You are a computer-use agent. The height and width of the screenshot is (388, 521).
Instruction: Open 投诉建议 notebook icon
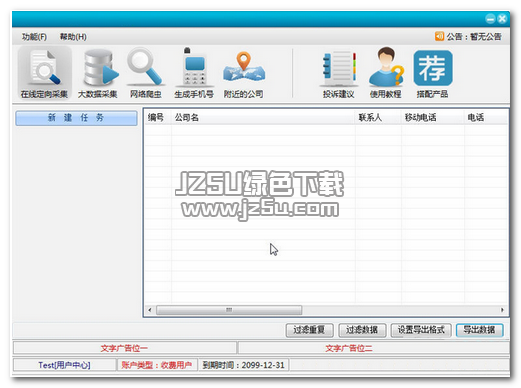(x=338, y=74)
